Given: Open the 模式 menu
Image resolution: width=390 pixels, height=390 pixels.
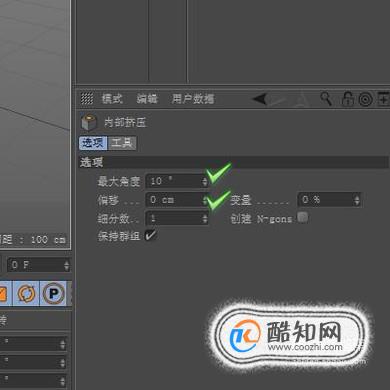Looking at the screenshot, I should [112, 99].
